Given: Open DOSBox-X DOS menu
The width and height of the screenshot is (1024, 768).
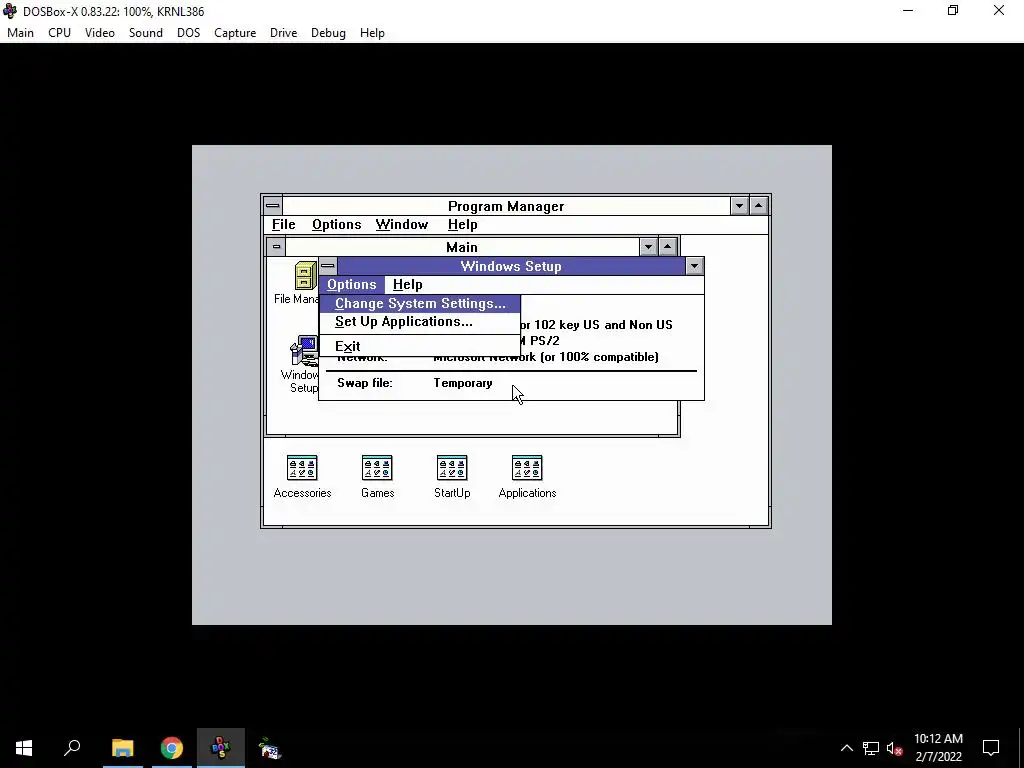Looking at the screenshot, I should tap(189, 33).
